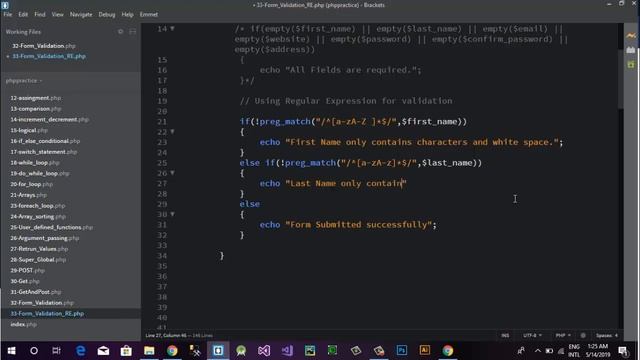Open 24-Array_sorting.php file
The width and height of the screenshot is (640, 360).
[x=38, y=216]
